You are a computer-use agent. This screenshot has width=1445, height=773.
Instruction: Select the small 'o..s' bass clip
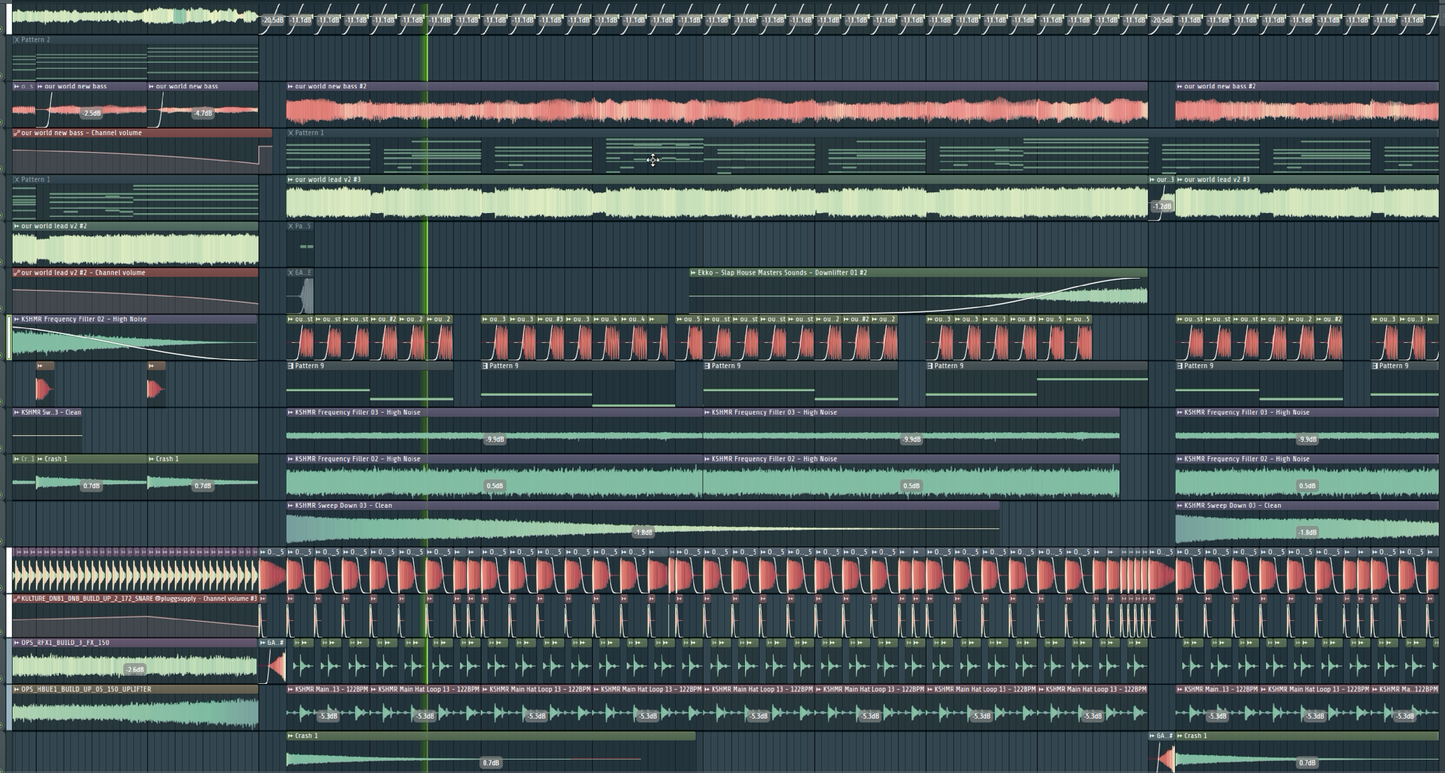[x=23, y=105]
